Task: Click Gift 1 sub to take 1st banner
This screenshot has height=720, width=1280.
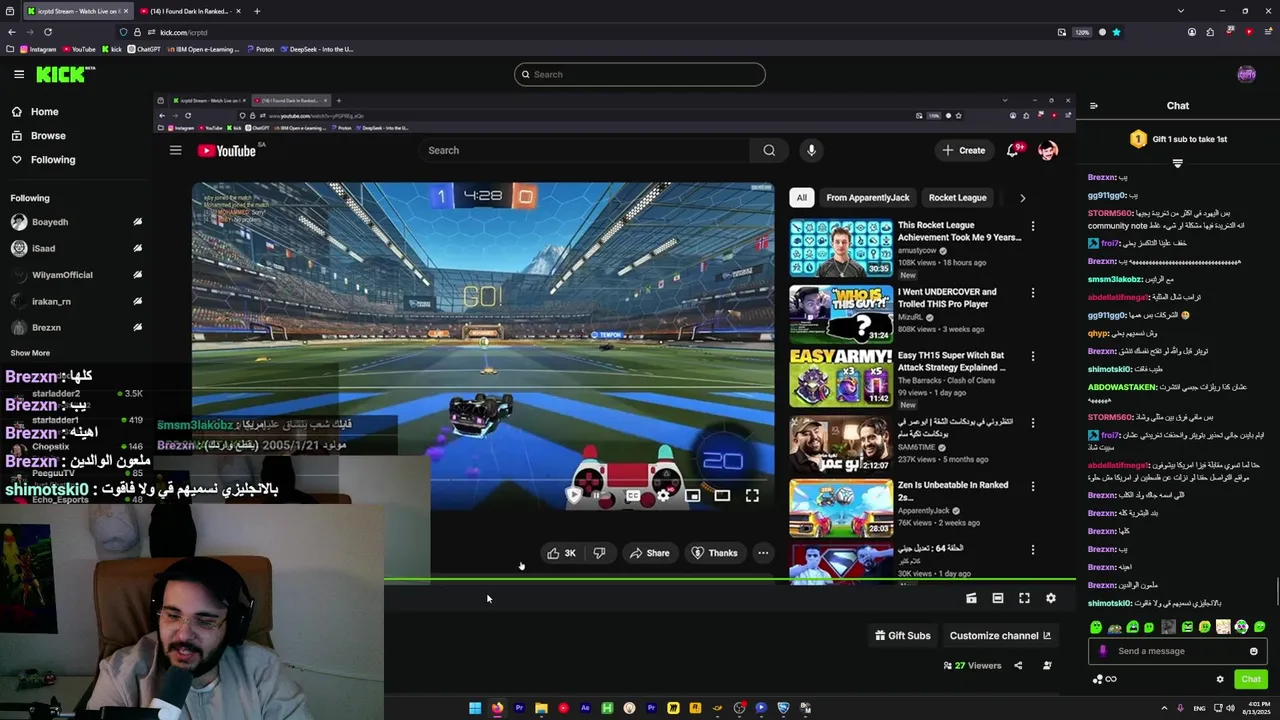Action: coord(1178,139)
